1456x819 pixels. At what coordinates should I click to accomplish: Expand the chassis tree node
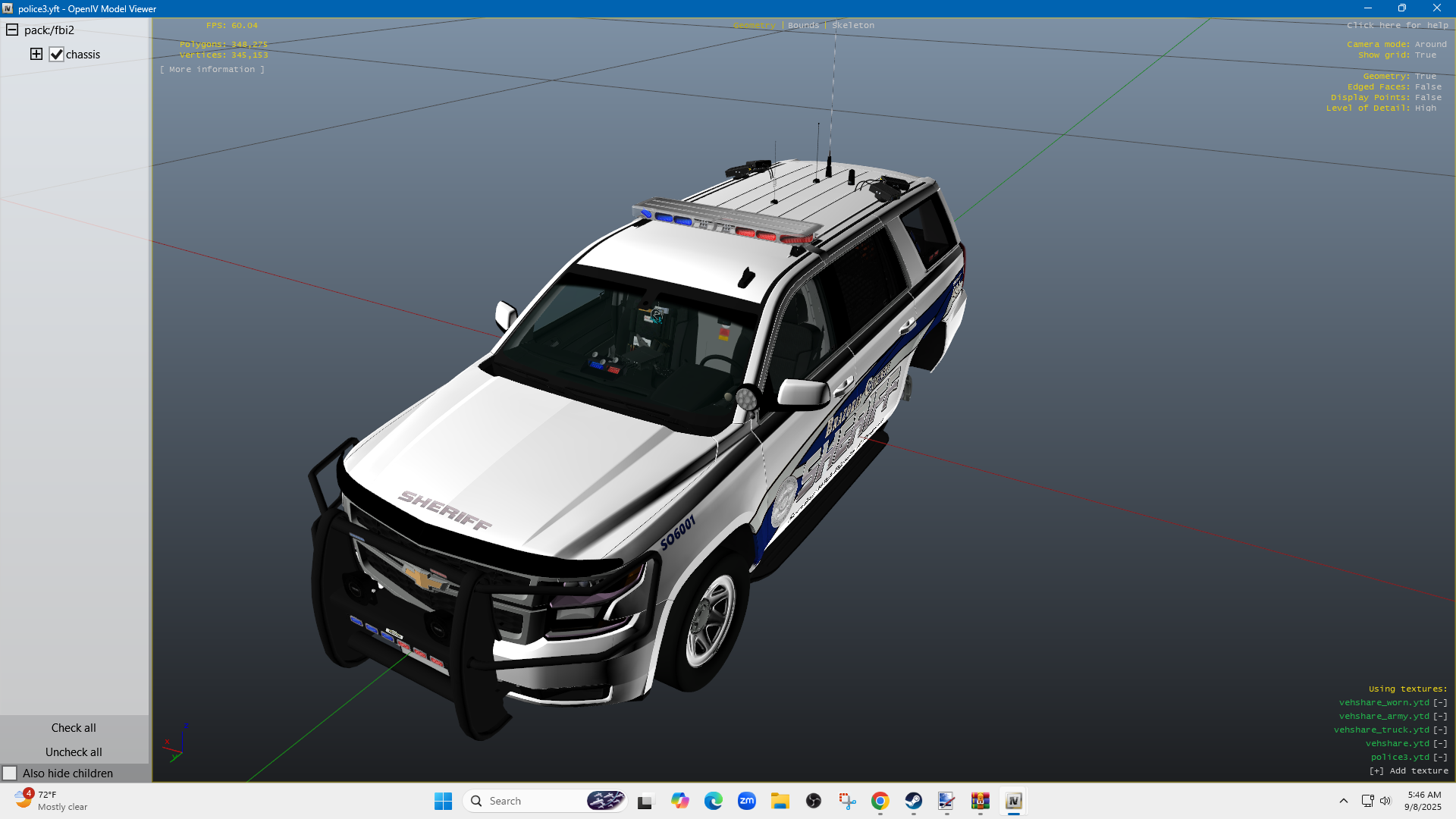click(36, 54)
